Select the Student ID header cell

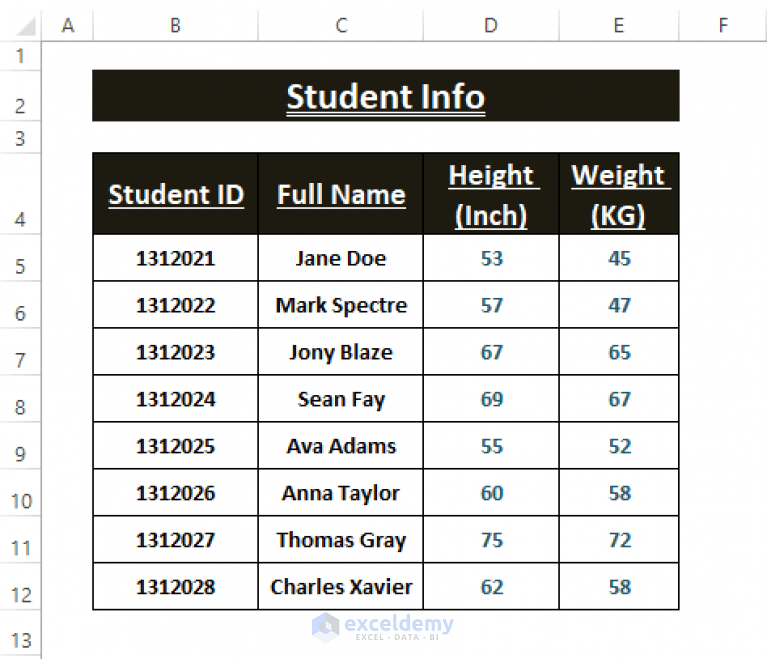click(175, 194)
